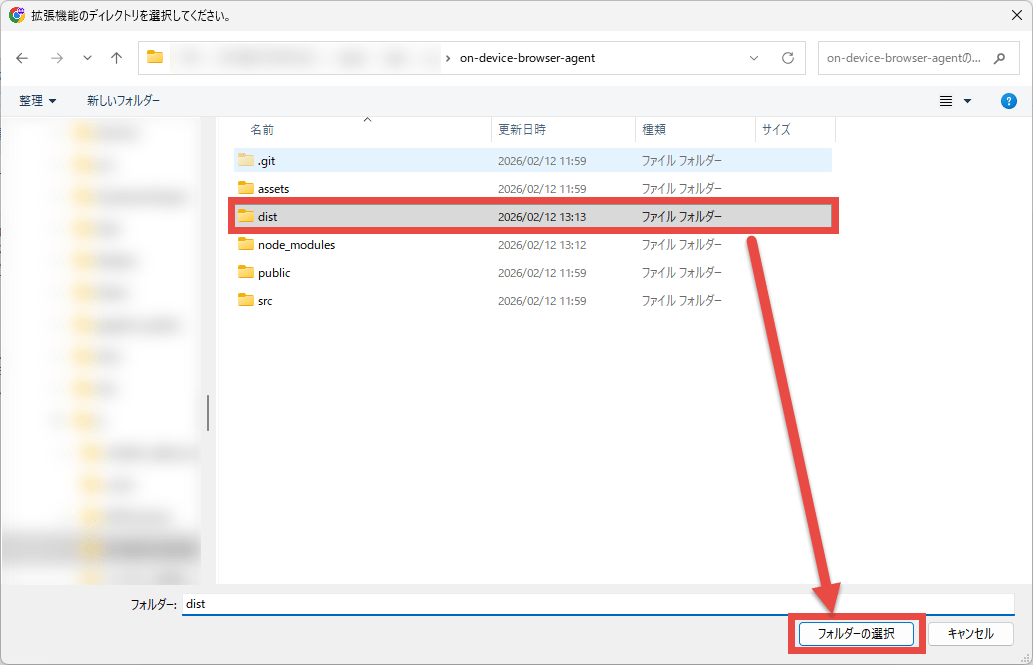This screenshot has height=665, width=1033.
Task: Select the node_modules folder icon
Action: coord(246,245)
